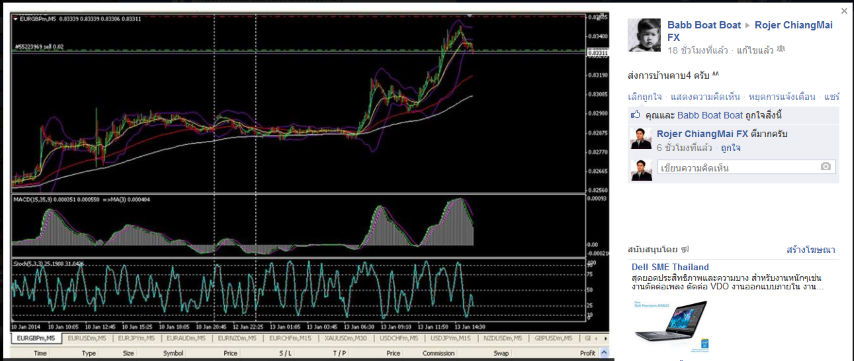Open Babb Boat Boat's profile picture
This screenshot has height=361, width=854.
tap(644, 35)
